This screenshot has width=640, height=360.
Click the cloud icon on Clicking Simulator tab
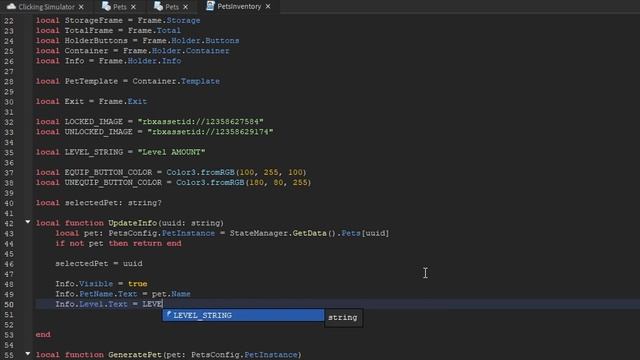coord(11,7)
